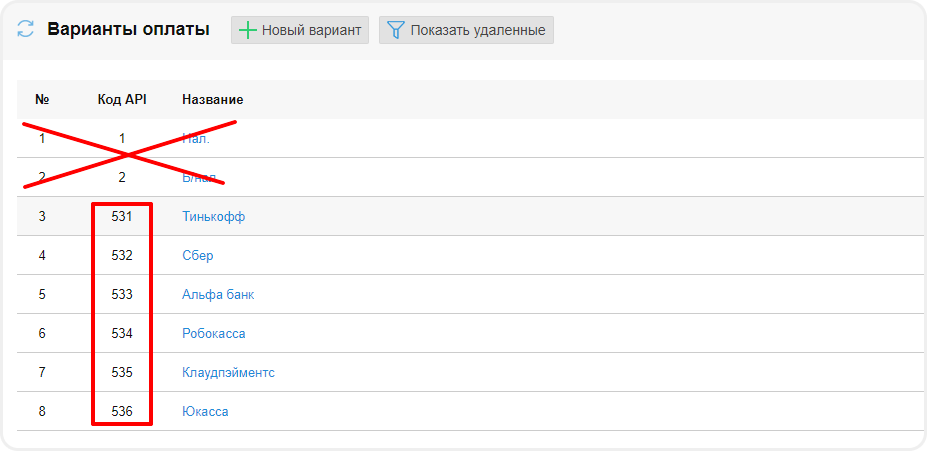927x451 pixels.
Task: Click the refresh icon beside Варианты оплаты
Action: (x=26, y=30)
